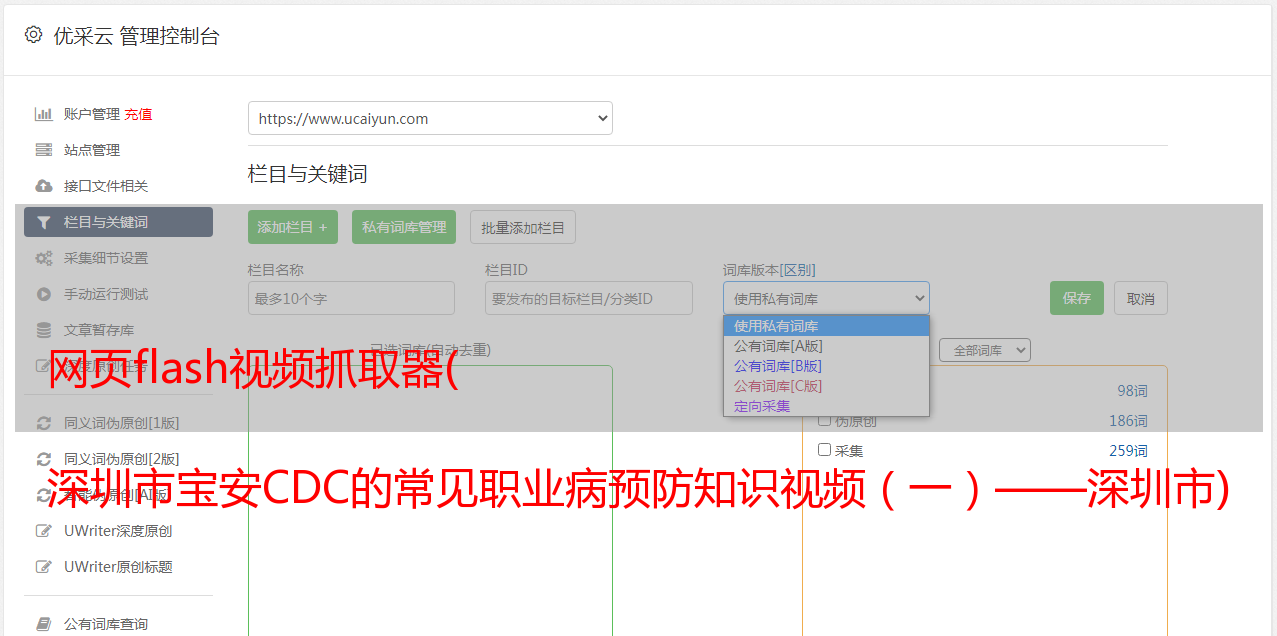Screen dimensions: 1277x636
Task: Click the 186词 count link
Action: [x=1128, y=421]
